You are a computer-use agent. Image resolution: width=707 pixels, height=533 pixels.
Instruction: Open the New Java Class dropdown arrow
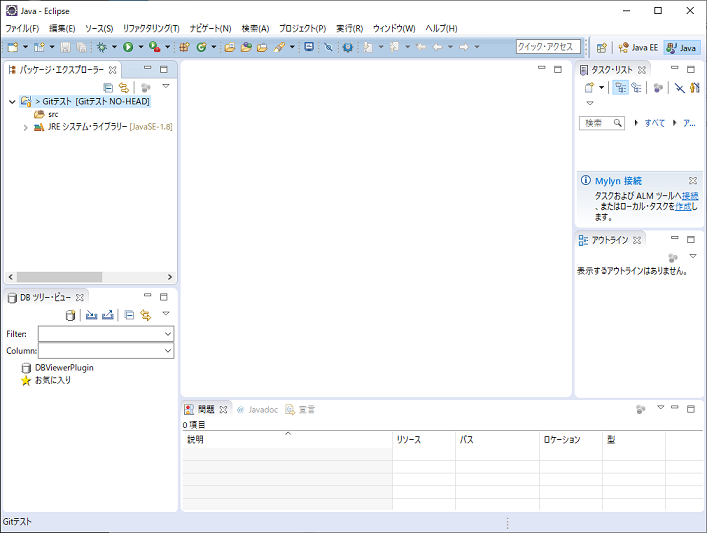point(214,47)
